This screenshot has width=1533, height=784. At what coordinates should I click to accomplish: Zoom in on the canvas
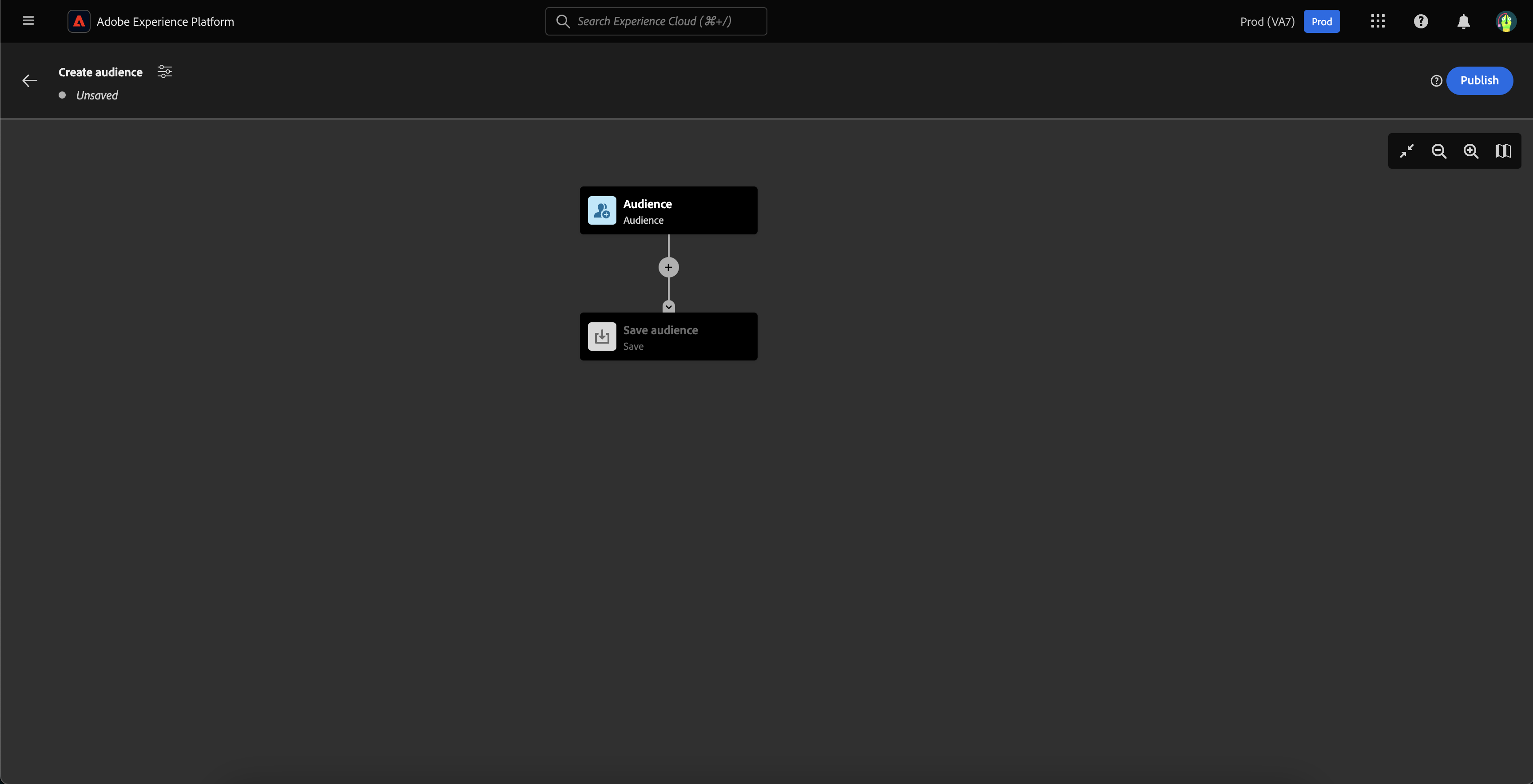[x=1470, y=151]
